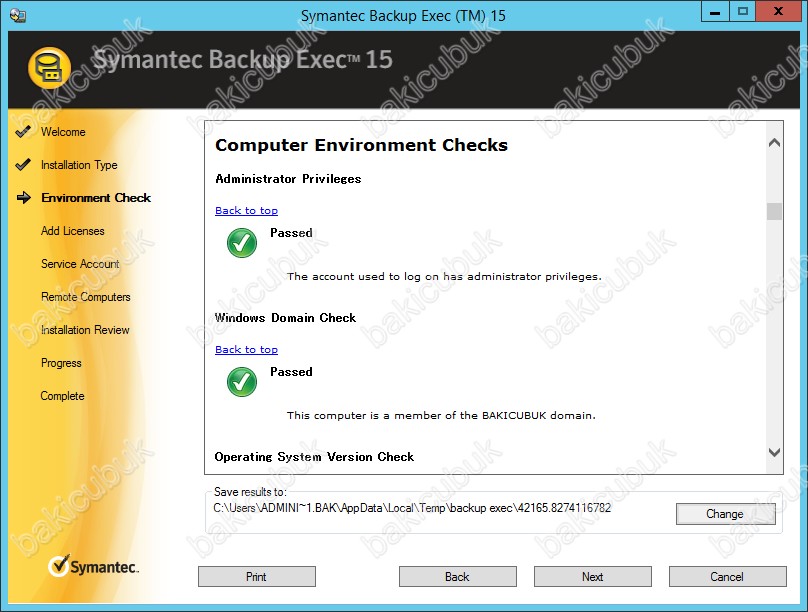Click the Installation Type checkmark icon

click(23, 164)
